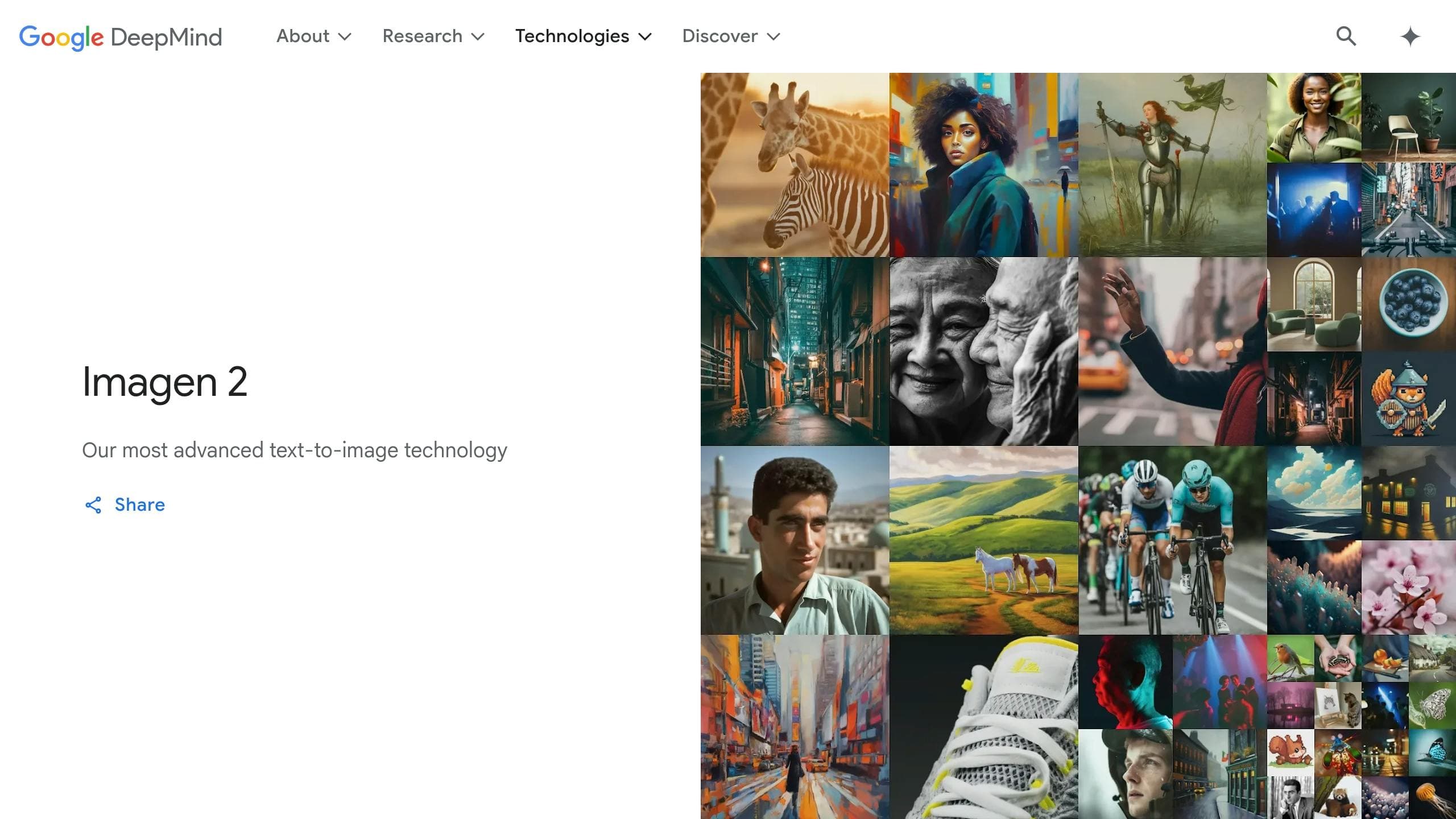The height and width of the screenshot is (819, 1456).
Task: Go to Google DeepMind home logo
Action: tap(121, 37)
